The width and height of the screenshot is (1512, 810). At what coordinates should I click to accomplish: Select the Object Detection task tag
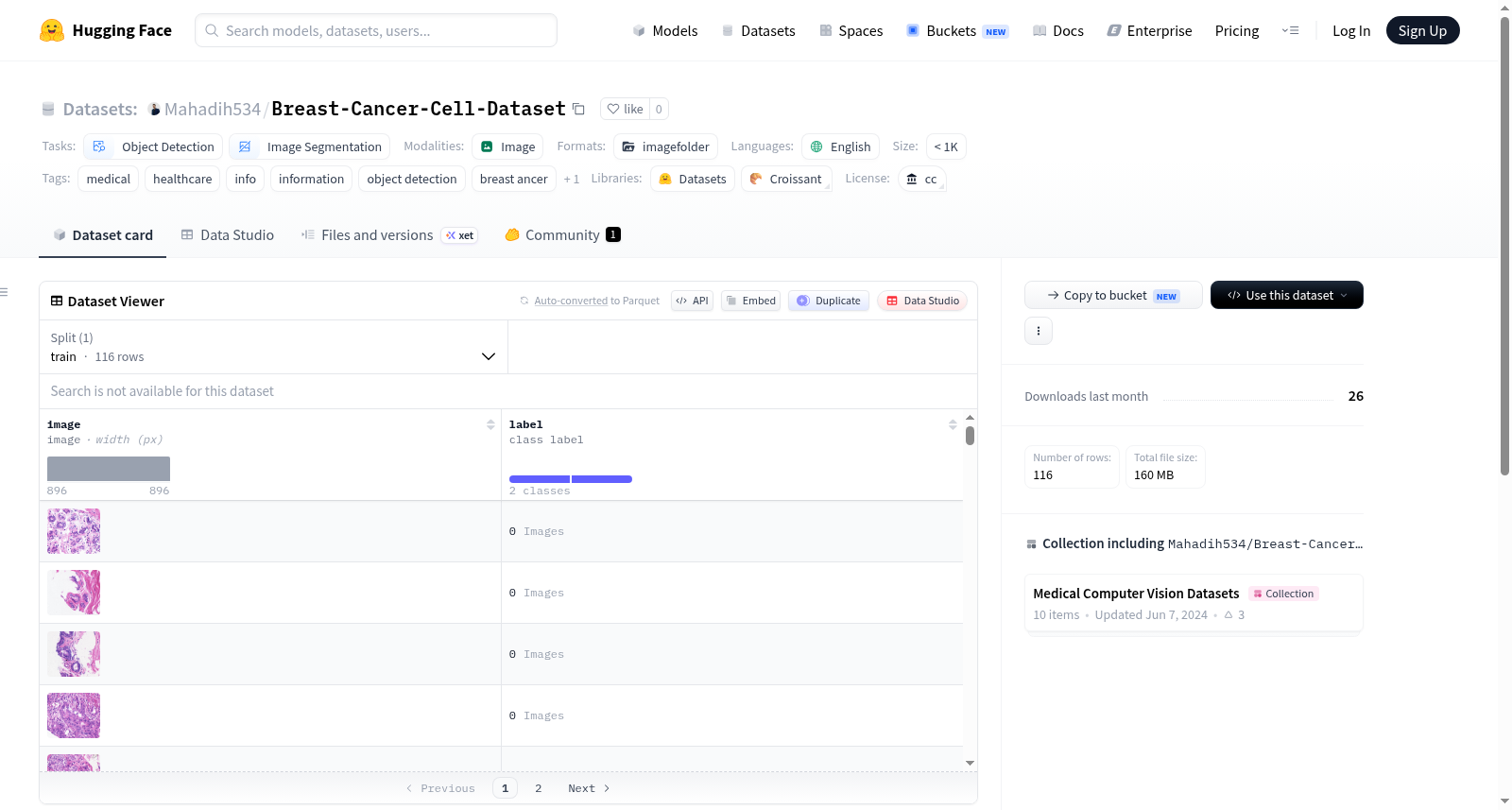pos(153,146)
